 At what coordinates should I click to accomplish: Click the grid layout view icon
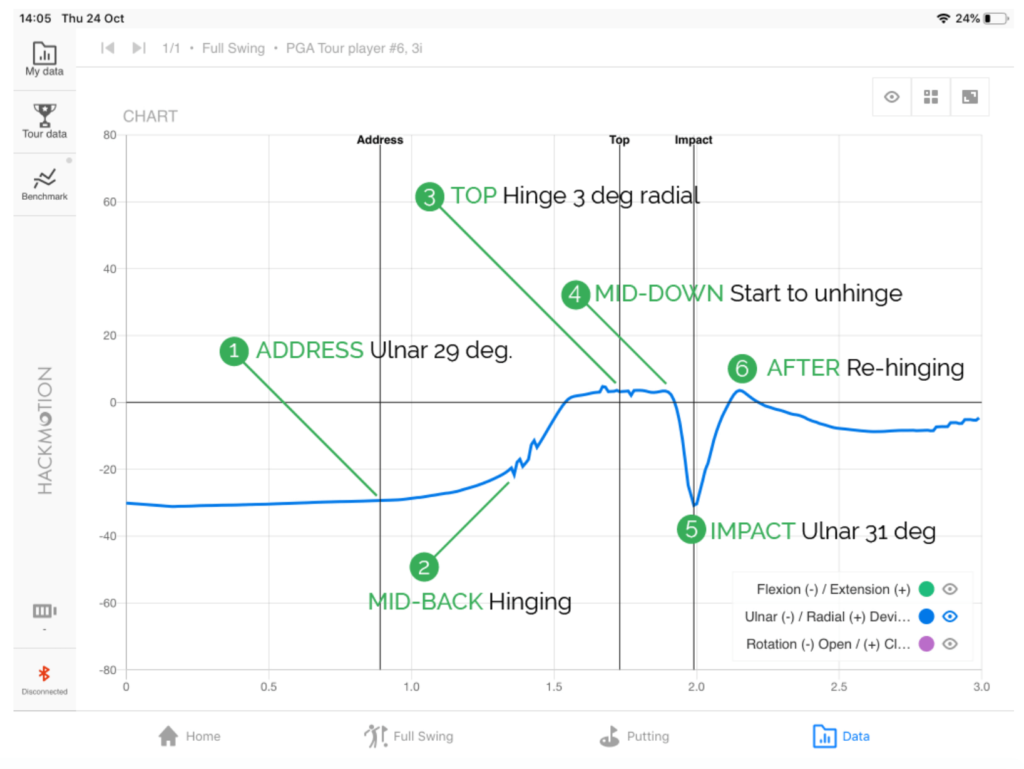click(x=931, y=97)
